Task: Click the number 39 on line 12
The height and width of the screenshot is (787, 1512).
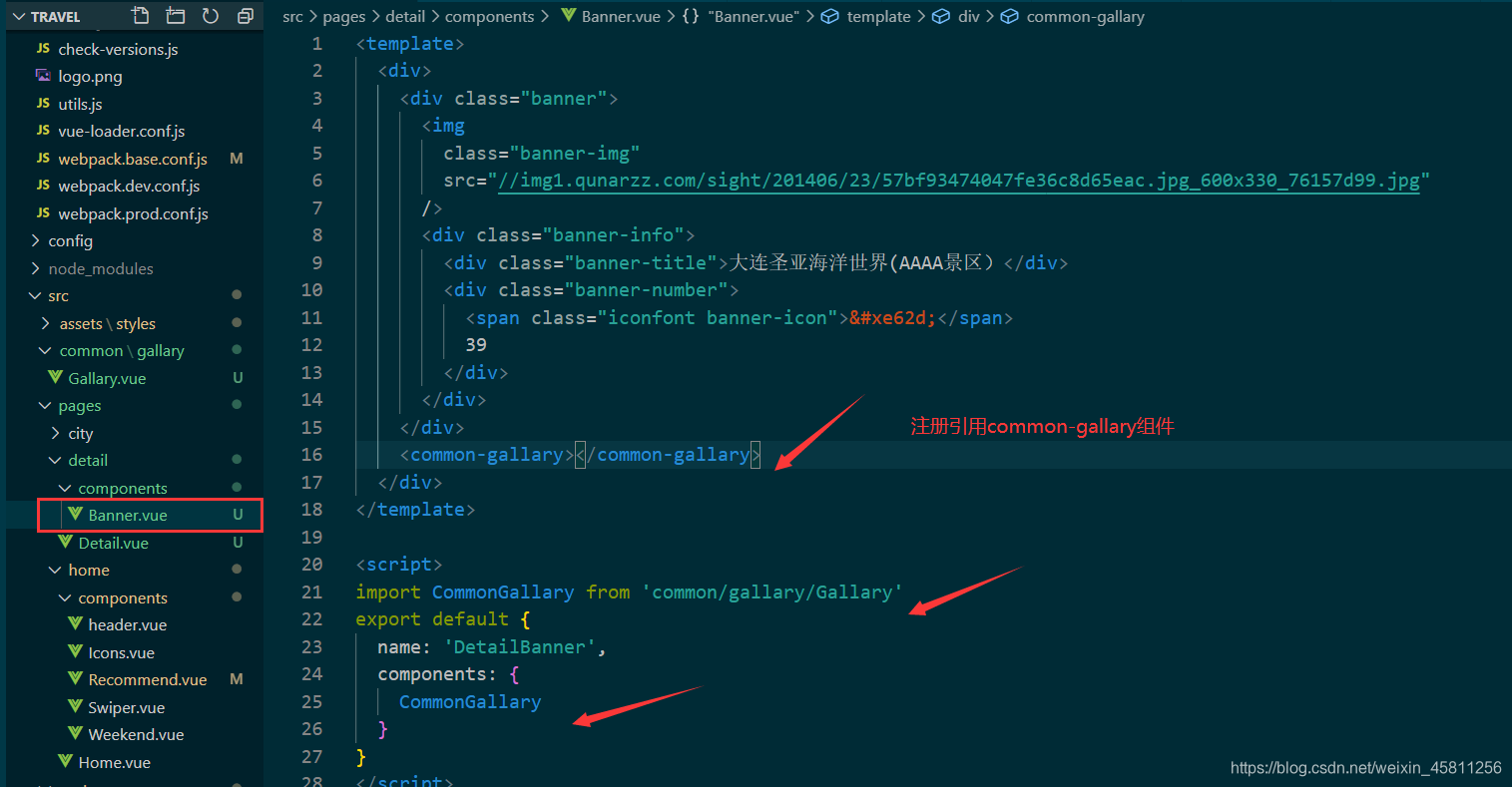Action: point(476,345)
